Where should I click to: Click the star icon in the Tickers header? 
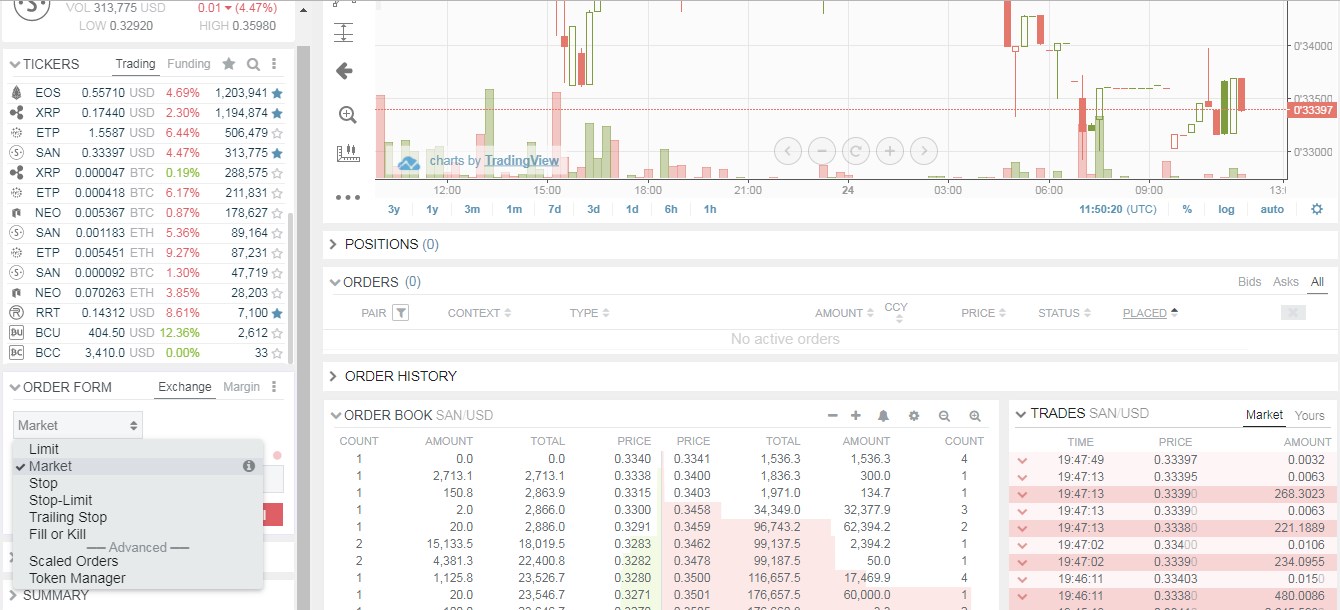coord(228,64)
